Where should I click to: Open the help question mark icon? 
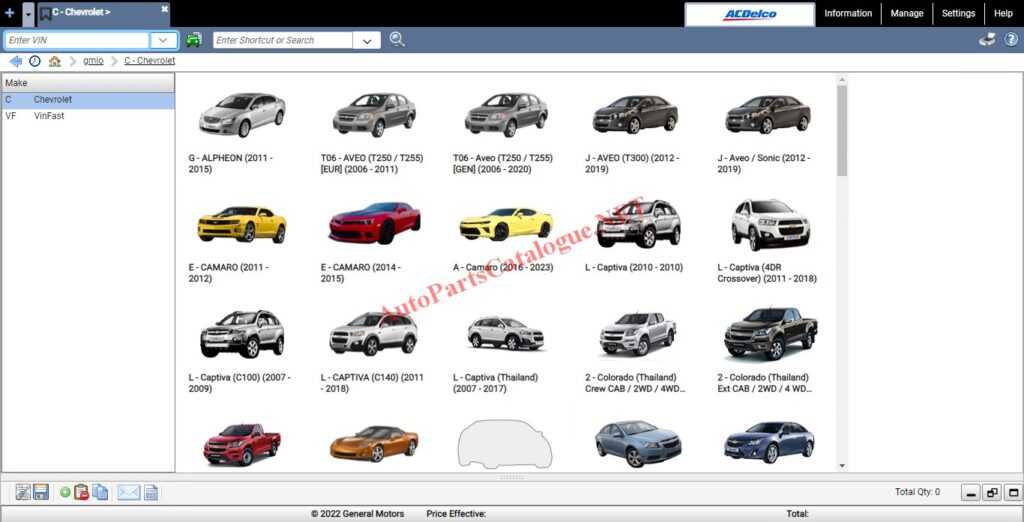pos(1010,39)
